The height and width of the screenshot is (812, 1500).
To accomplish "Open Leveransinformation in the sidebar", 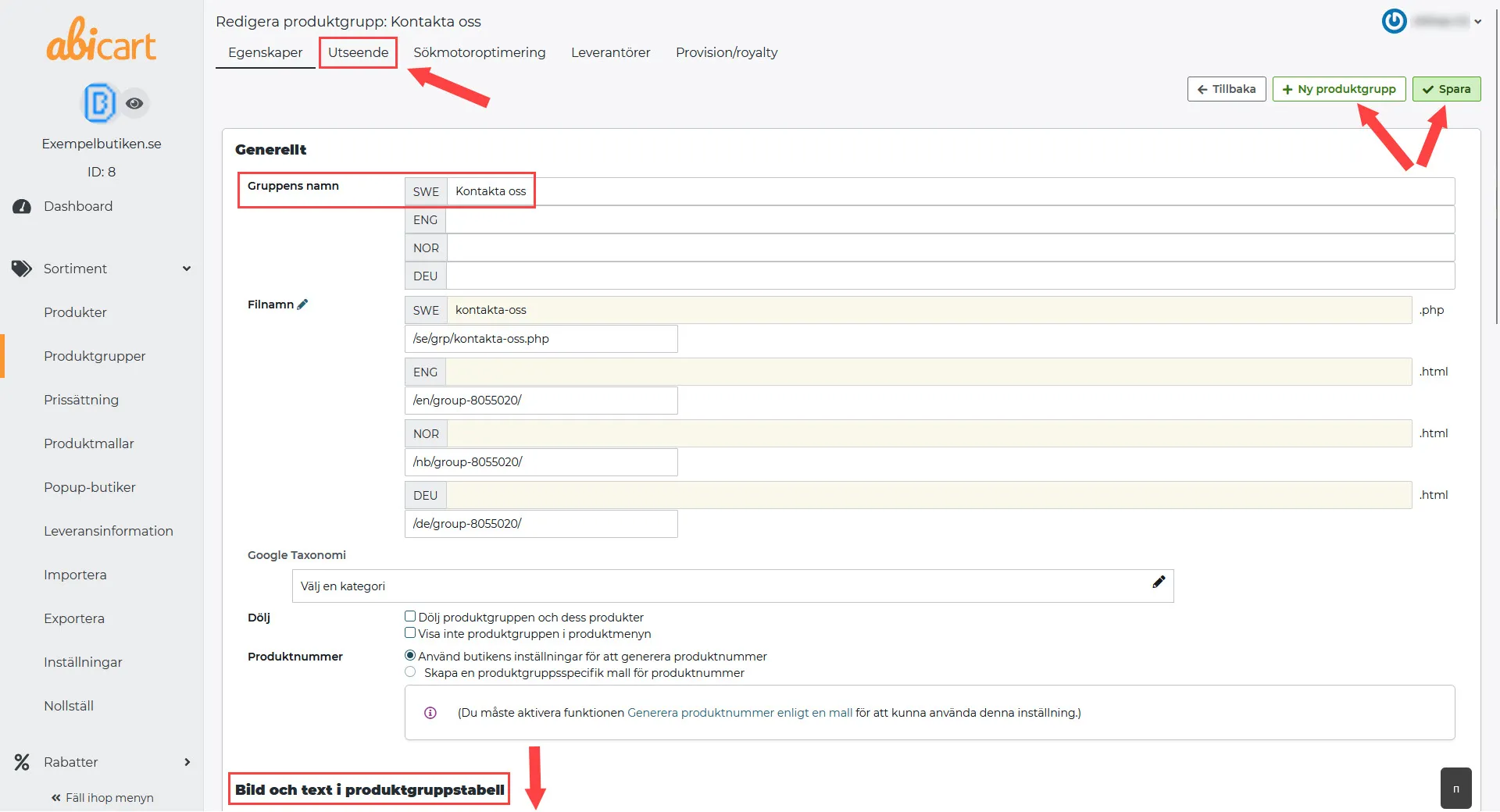I will tap(109, 531).
